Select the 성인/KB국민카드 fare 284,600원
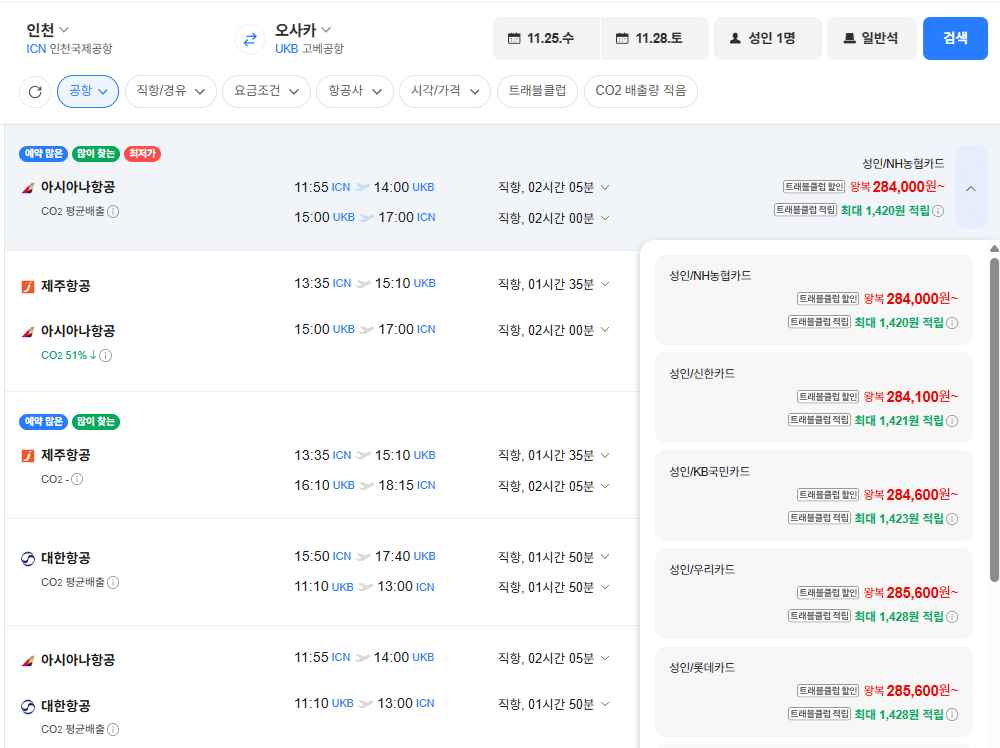Viewport: 1000px width, 748px height. [814, 495]
